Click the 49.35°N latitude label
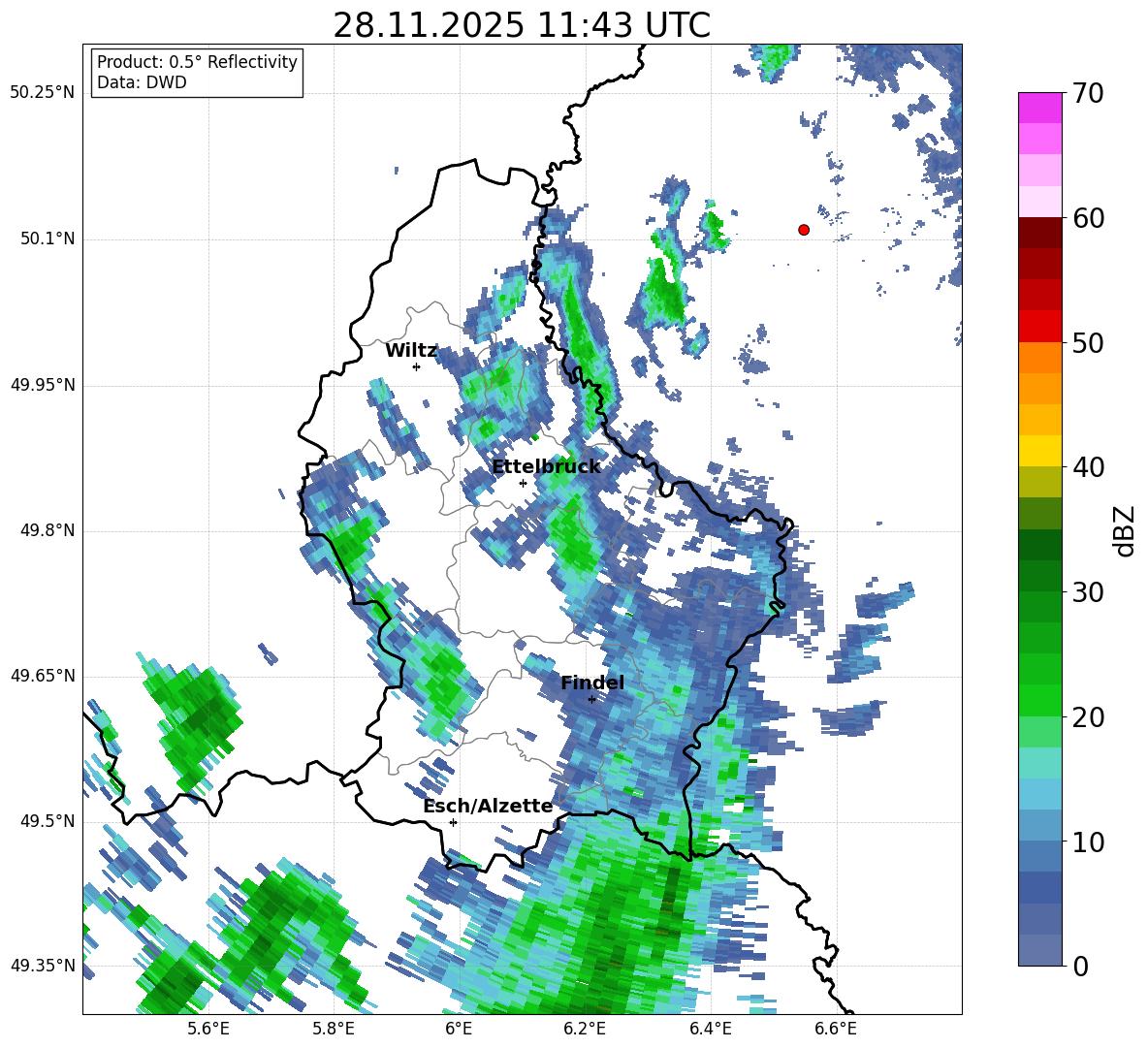This screenshot has height=1048, width=1148. point(43,966)
